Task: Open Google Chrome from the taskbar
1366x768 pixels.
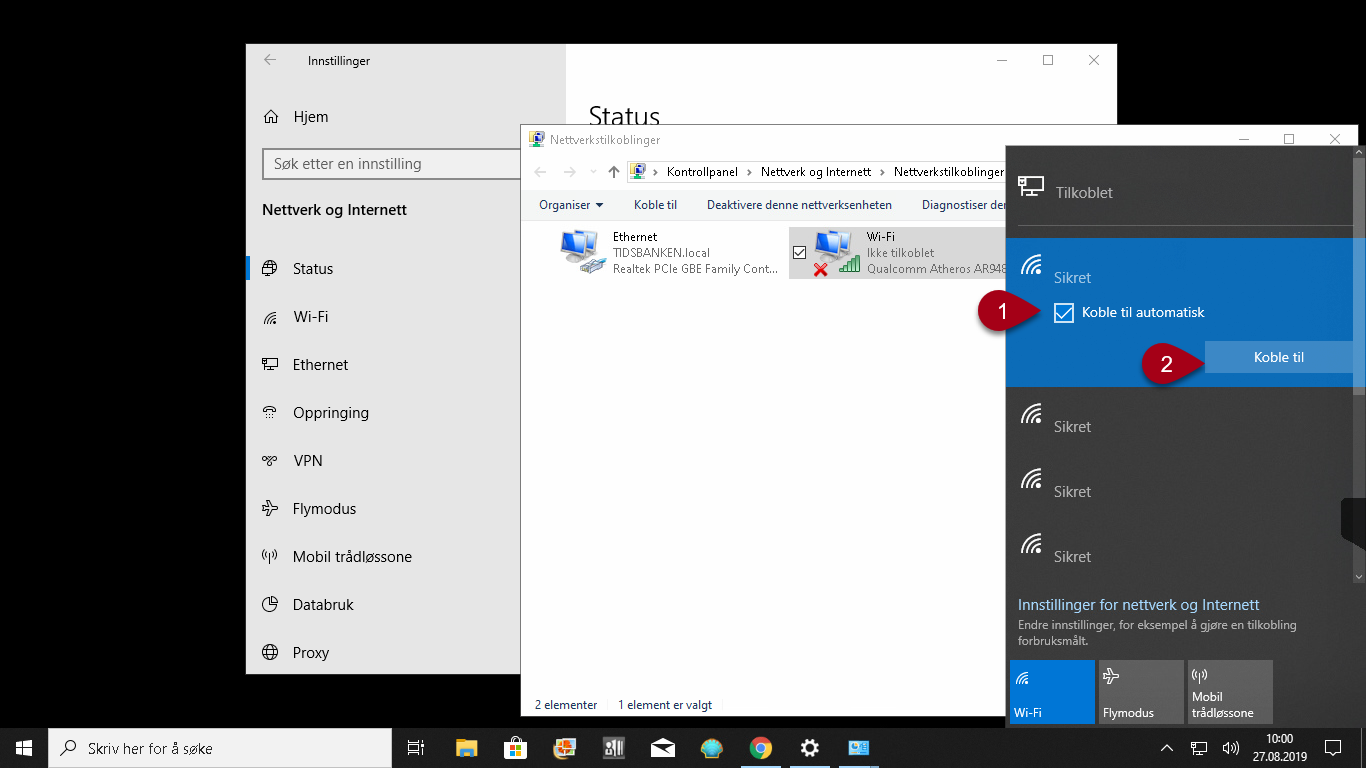Action: (761, 748)
